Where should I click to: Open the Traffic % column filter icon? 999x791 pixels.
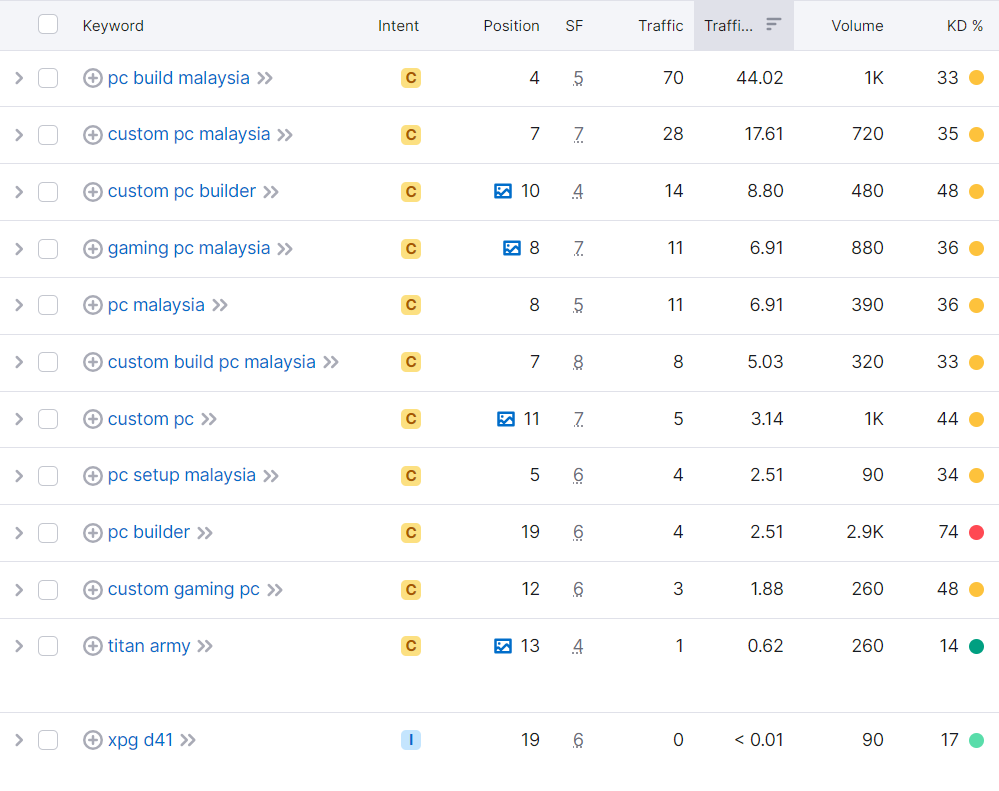[x=775, y=26]
